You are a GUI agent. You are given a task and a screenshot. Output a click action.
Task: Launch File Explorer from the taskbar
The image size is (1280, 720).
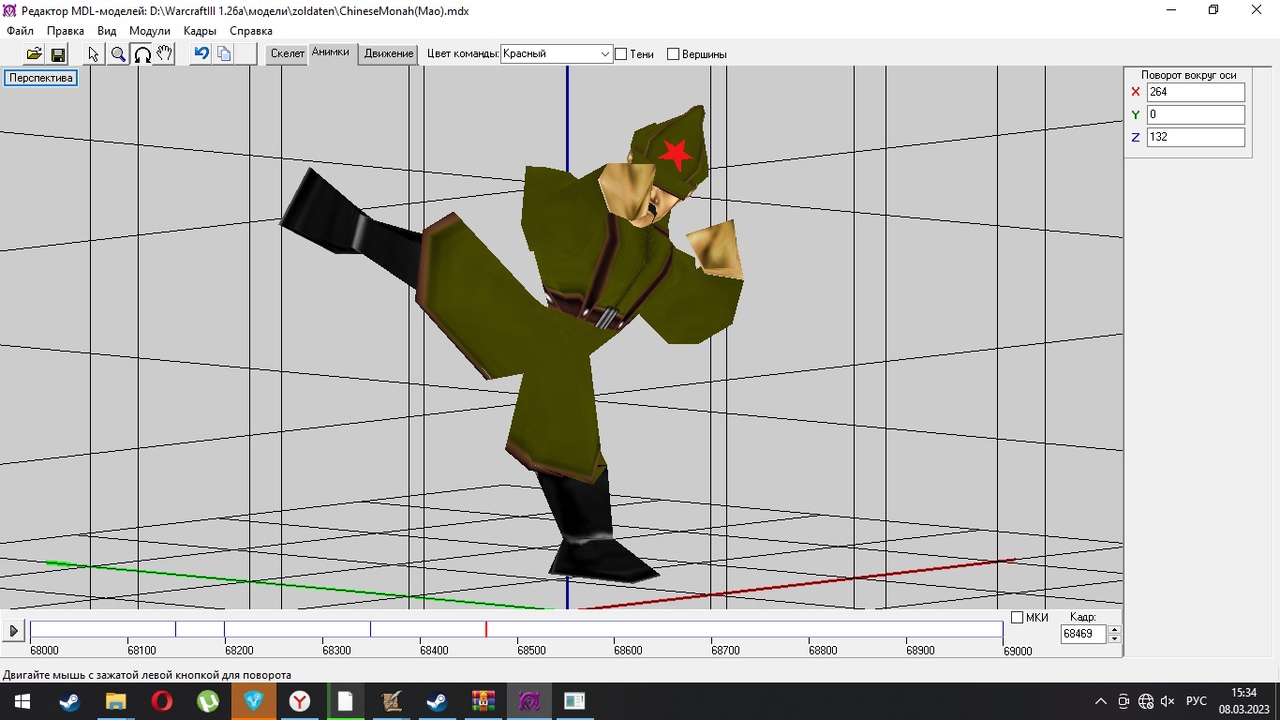coord(115,701)
